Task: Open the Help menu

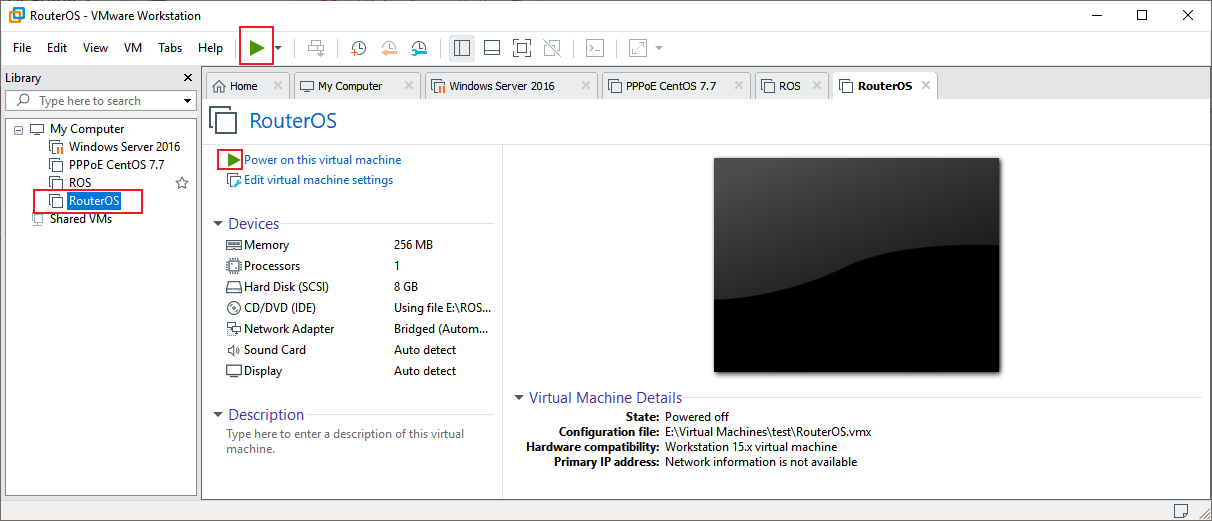Action: 211,48
